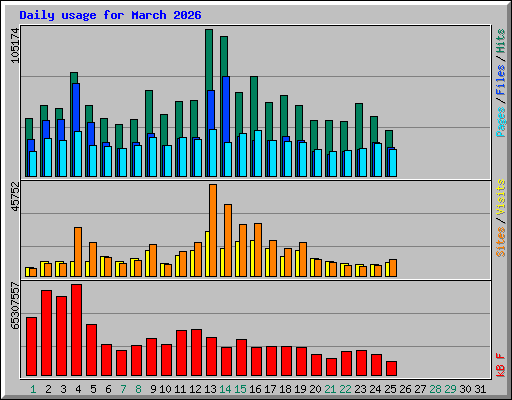The height and width of the screenshot is (400, 512).
Task: Click day label 14 on the x-axis
Action: tap(225, 389)
